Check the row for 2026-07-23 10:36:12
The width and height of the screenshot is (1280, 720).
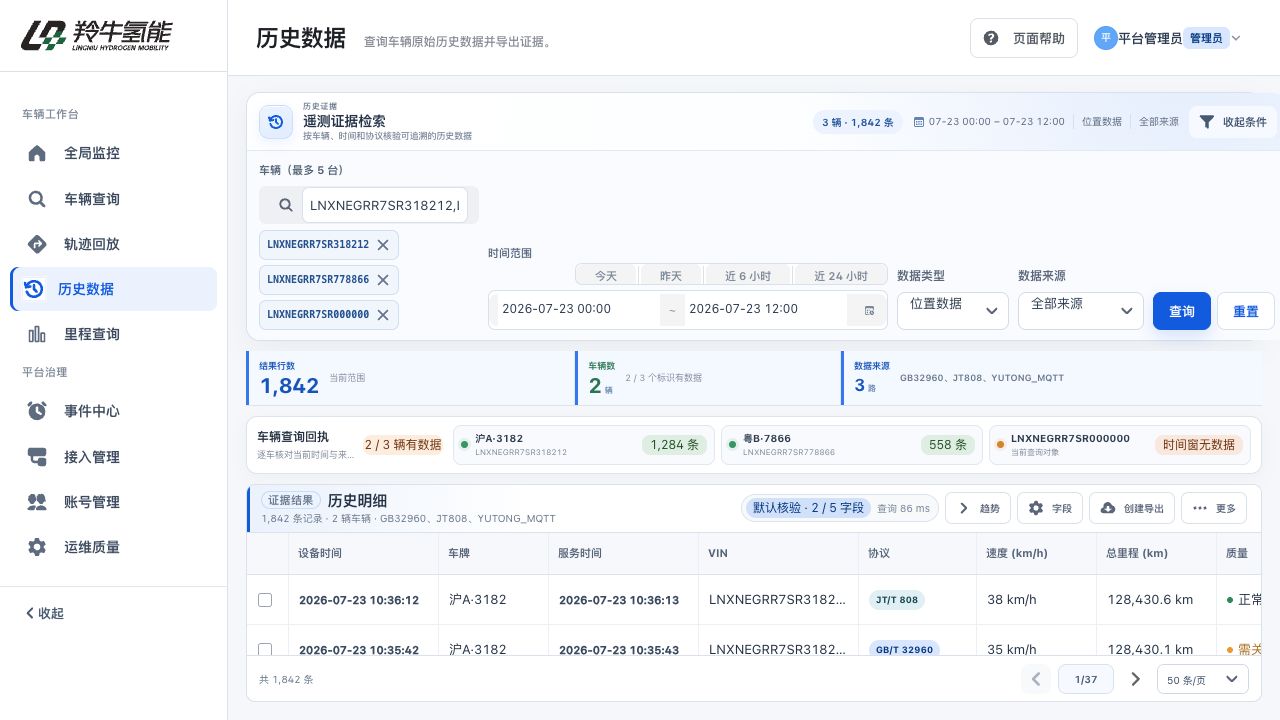(x=265, y=600)
